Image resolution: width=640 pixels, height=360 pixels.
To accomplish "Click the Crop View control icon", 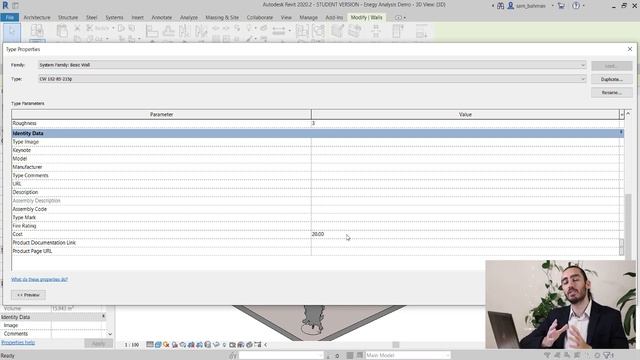I will tap(191, 344).
